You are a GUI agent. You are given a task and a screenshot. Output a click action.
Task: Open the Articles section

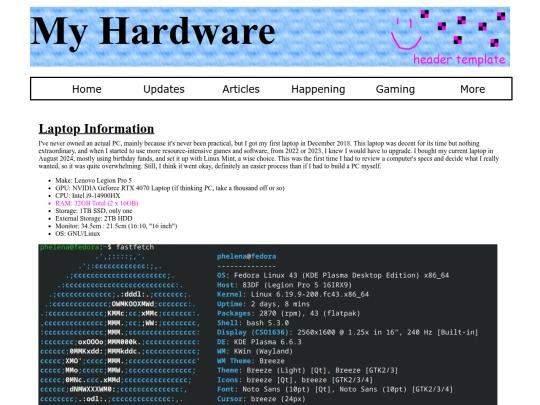(x=241, y=89)
